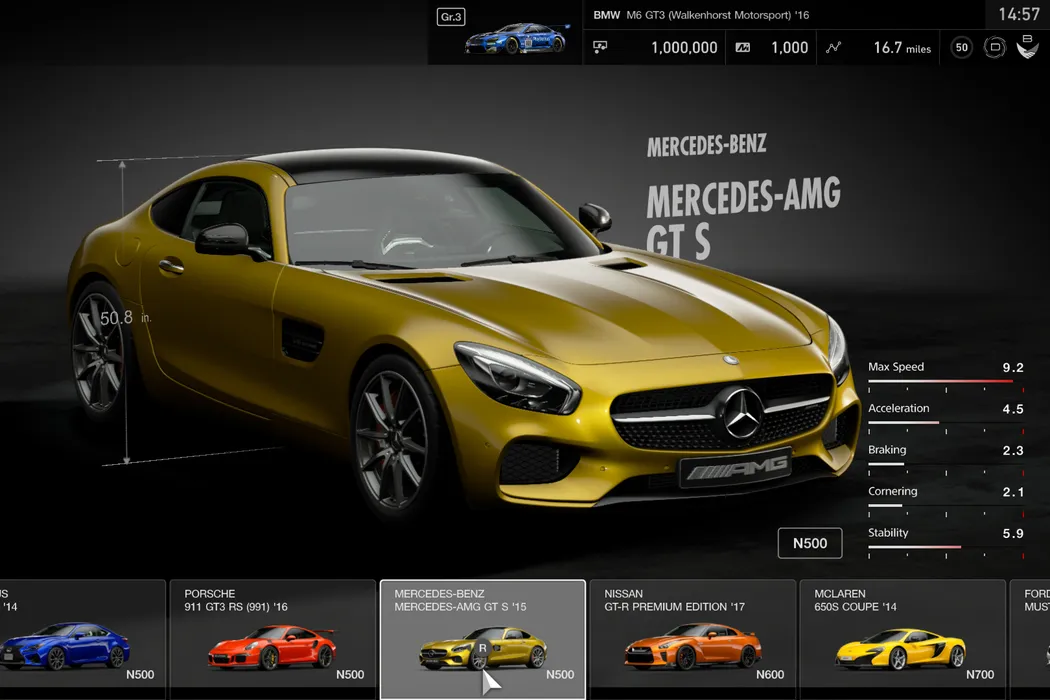Screen dimensions: 1050x700
Task: Click the Acceleration rating bar
Action: coord(940,422)
